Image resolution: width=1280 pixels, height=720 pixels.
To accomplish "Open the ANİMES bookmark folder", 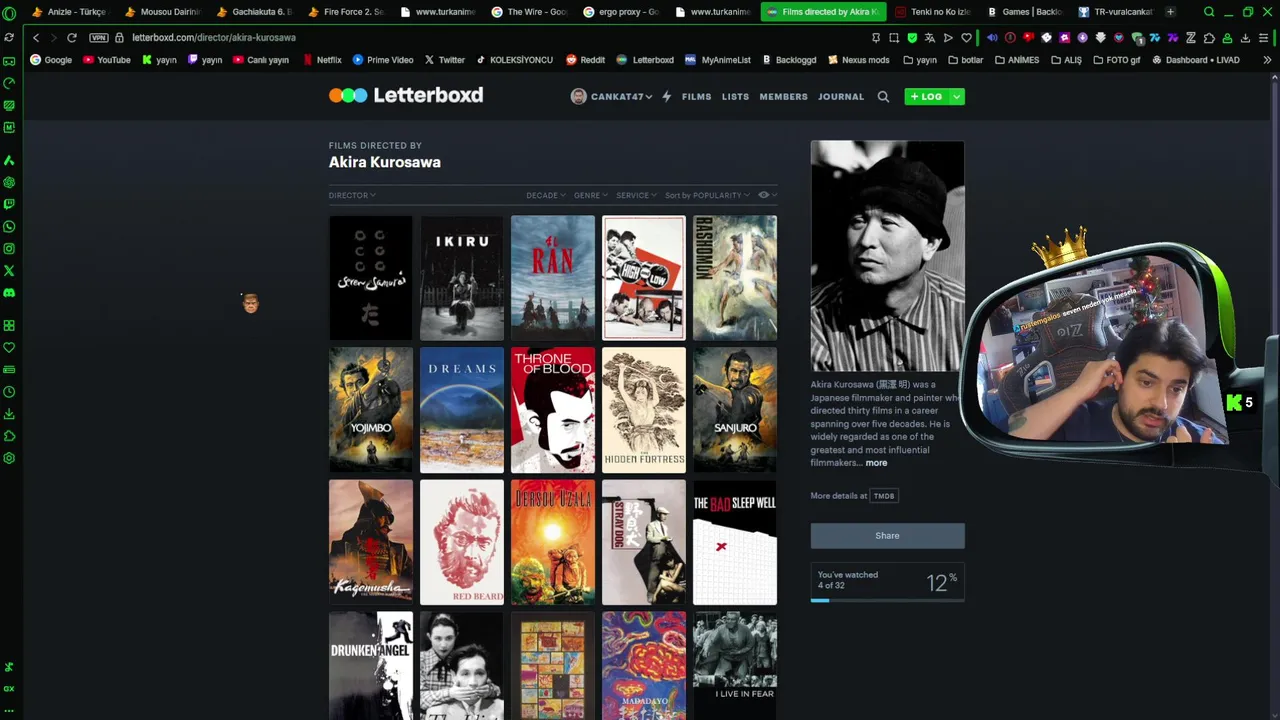I will [x=1017, y=60].
